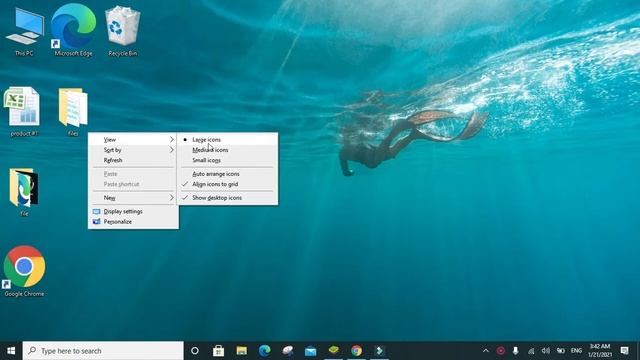This screenshot has width=640, height=360.
Task: Click the search magnifier icon in taskbar
Action: coord(32,351)
